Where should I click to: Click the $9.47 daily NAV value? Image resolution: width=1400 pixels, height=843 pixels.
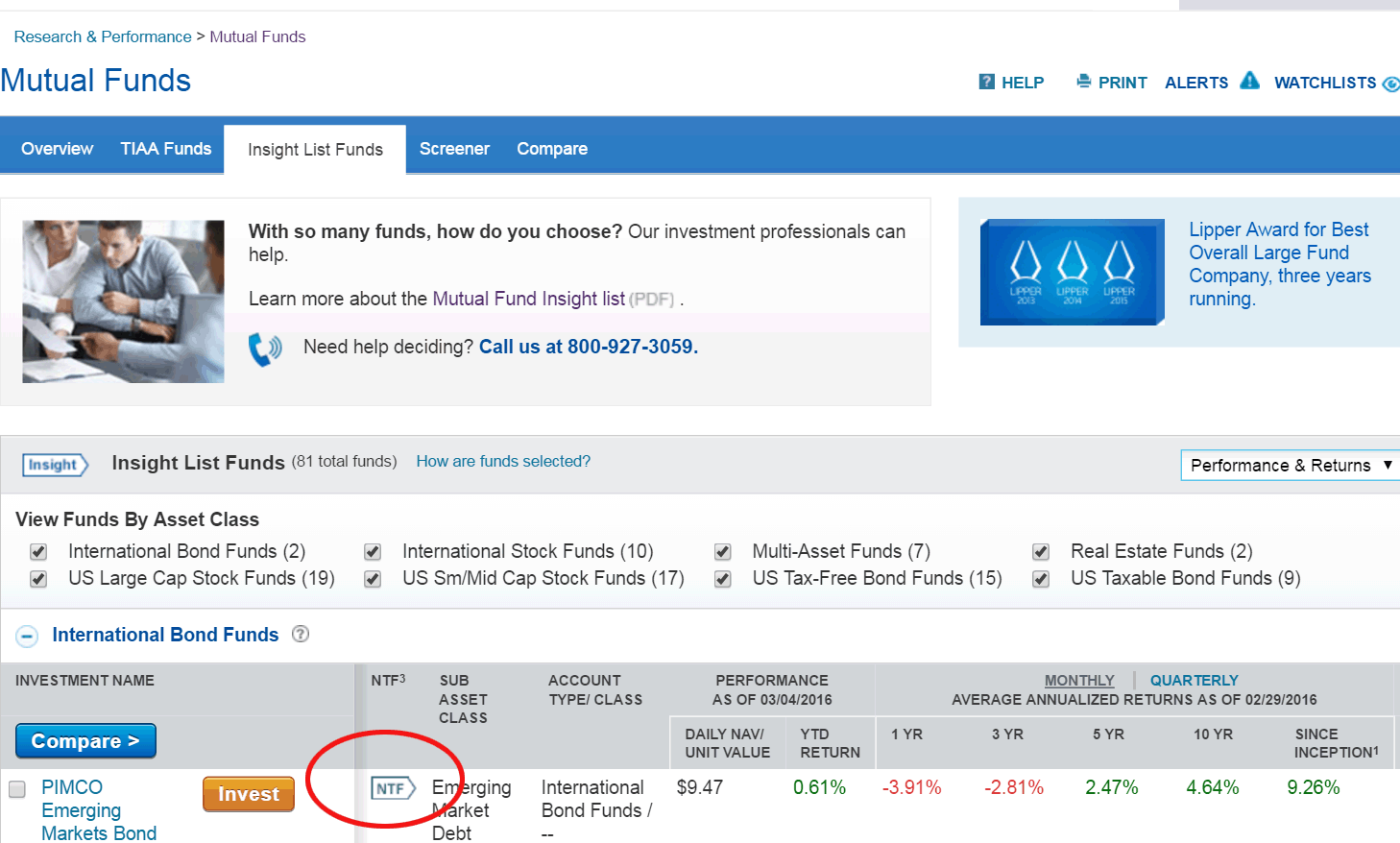[x=700, y=787]
